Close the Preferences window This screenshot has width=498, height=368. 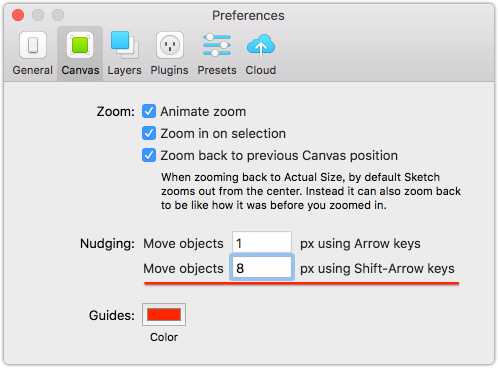pos(18,15)
